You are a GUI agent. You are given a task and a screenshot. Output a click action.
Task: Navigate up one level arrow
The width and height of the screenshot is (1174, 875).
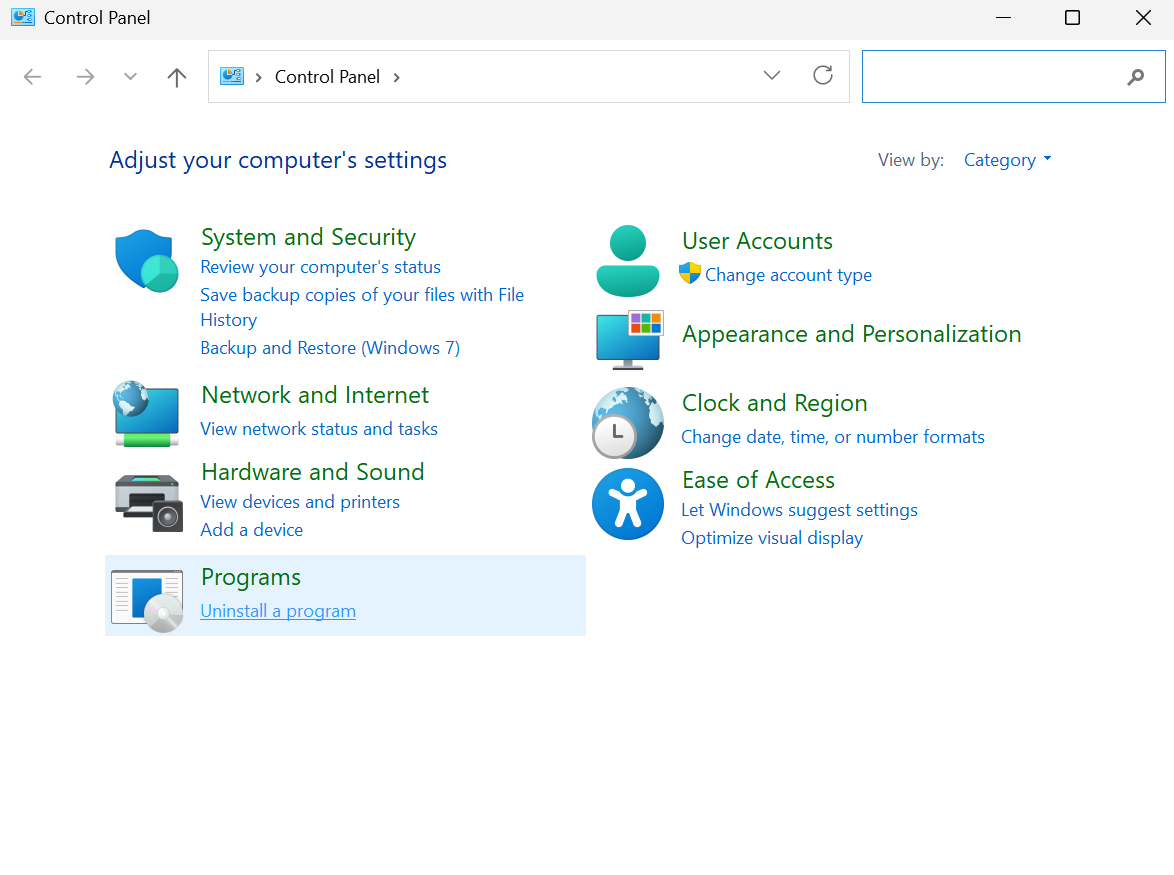click(x=177, y=76)
